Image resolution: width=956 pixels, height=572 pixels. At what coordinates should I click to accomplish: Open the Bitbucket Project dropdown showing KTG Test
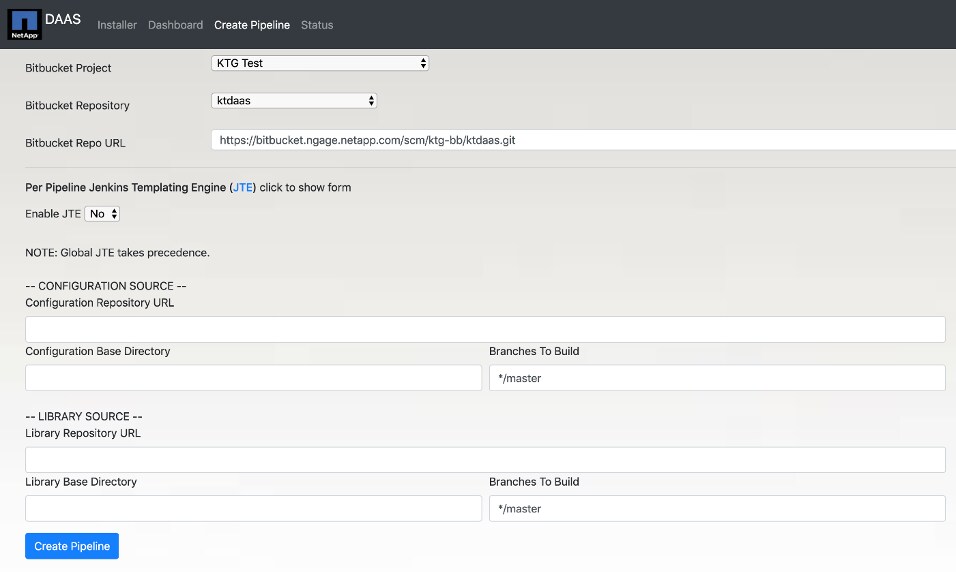320,63
